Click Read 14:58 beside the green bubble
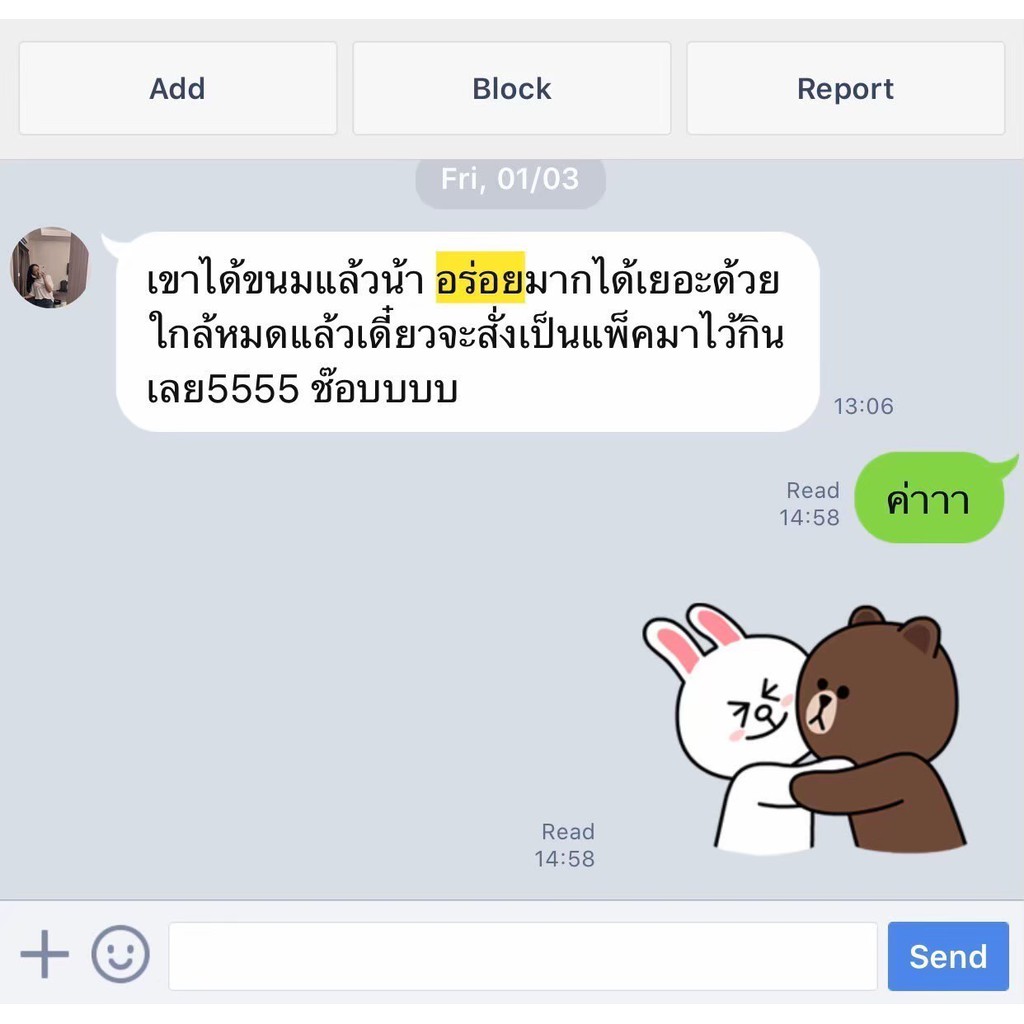Screen dimensions: 1024x1024 (810, 504)
